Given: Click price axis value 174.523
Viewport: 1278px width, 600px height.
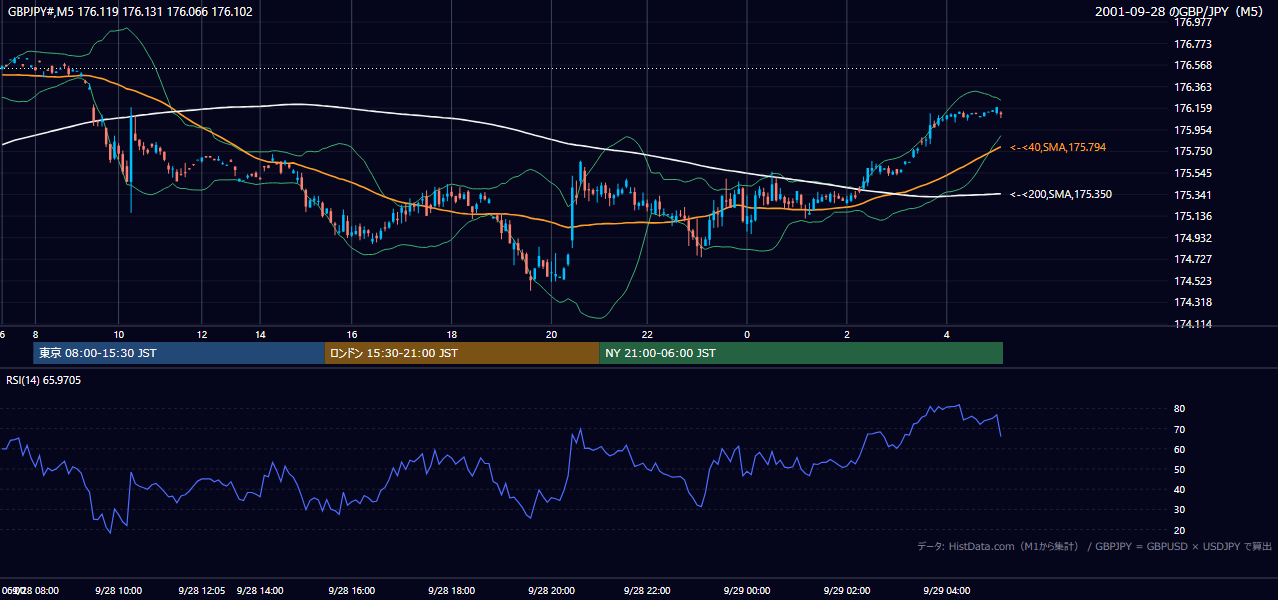Looking at the screenshot, I should 1194,281.
